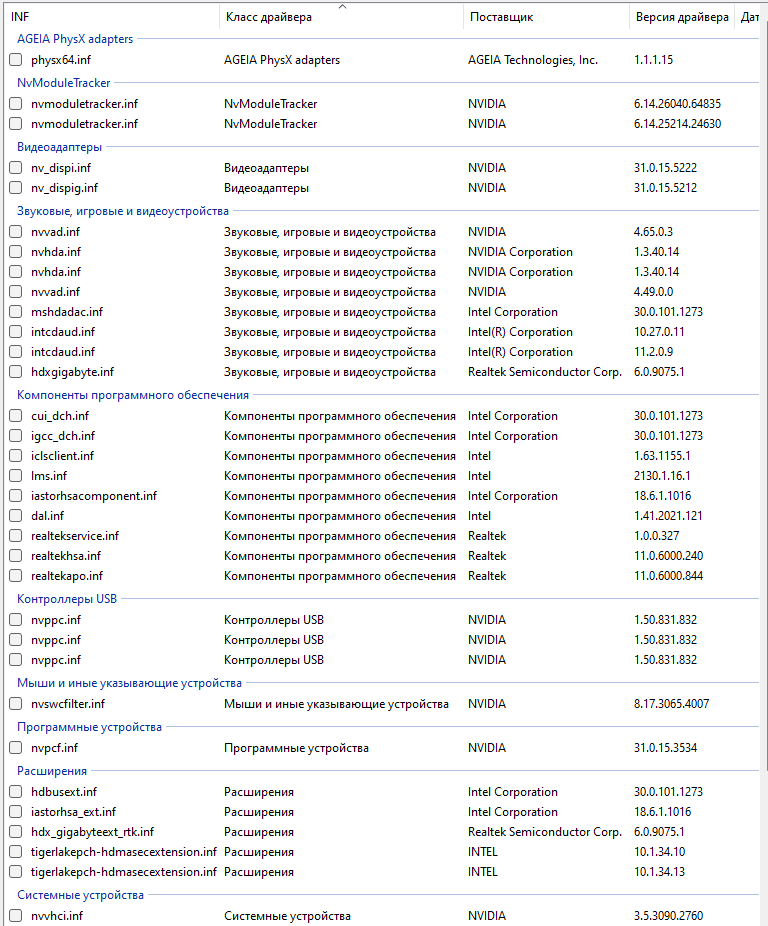Check the physx64.inf driver checkbox
Screen dimensions: 768x926
point(15,60)
